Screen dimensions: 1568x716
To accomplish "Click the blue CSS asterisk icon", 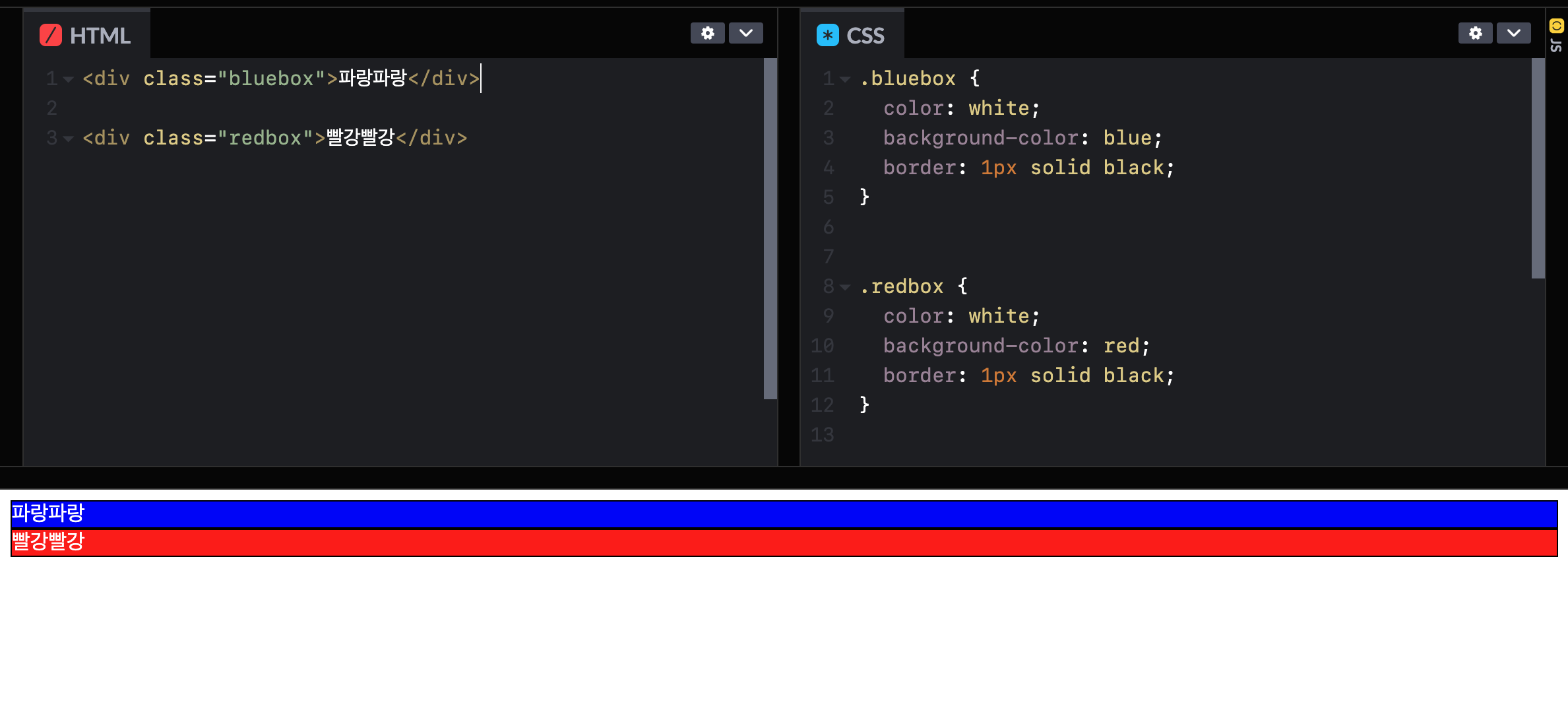I will [827, 35].
